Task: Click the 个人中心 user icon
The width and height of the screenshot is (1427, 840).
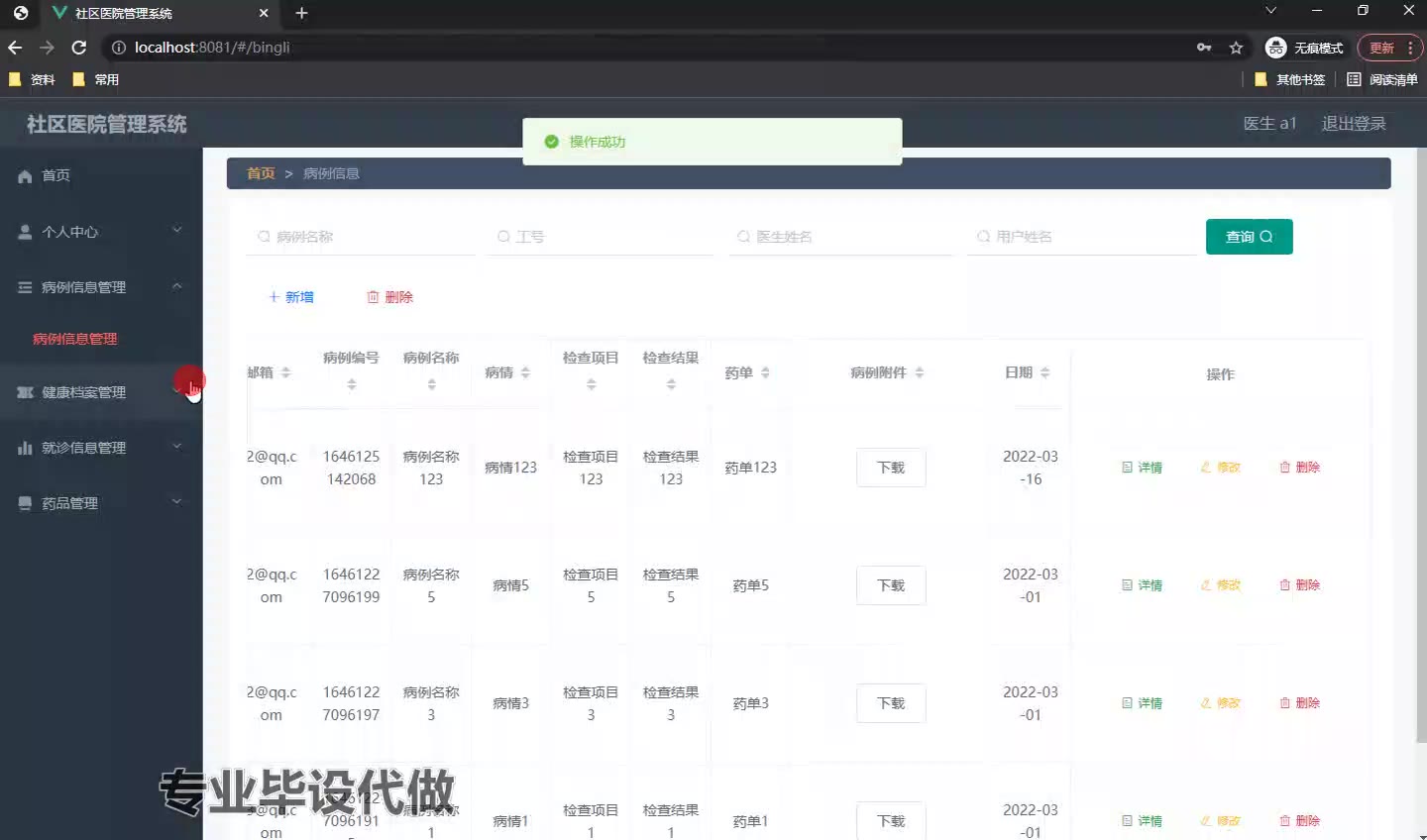Action: (x=25, y=232)
